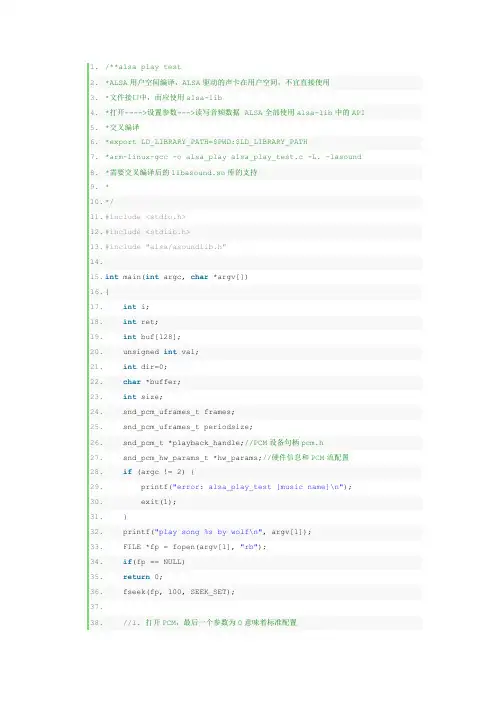496x702 pixels.
Task: Select the 'snd_pcm_t *playback_handle;' line
Action: (223, 442)
